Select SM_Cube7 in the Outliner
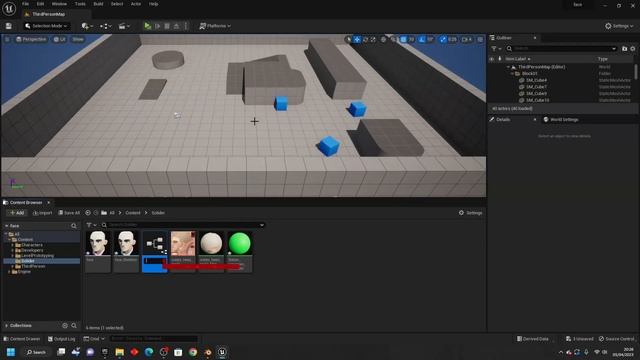This screenshot has height=360, width=640. (536, 87)
